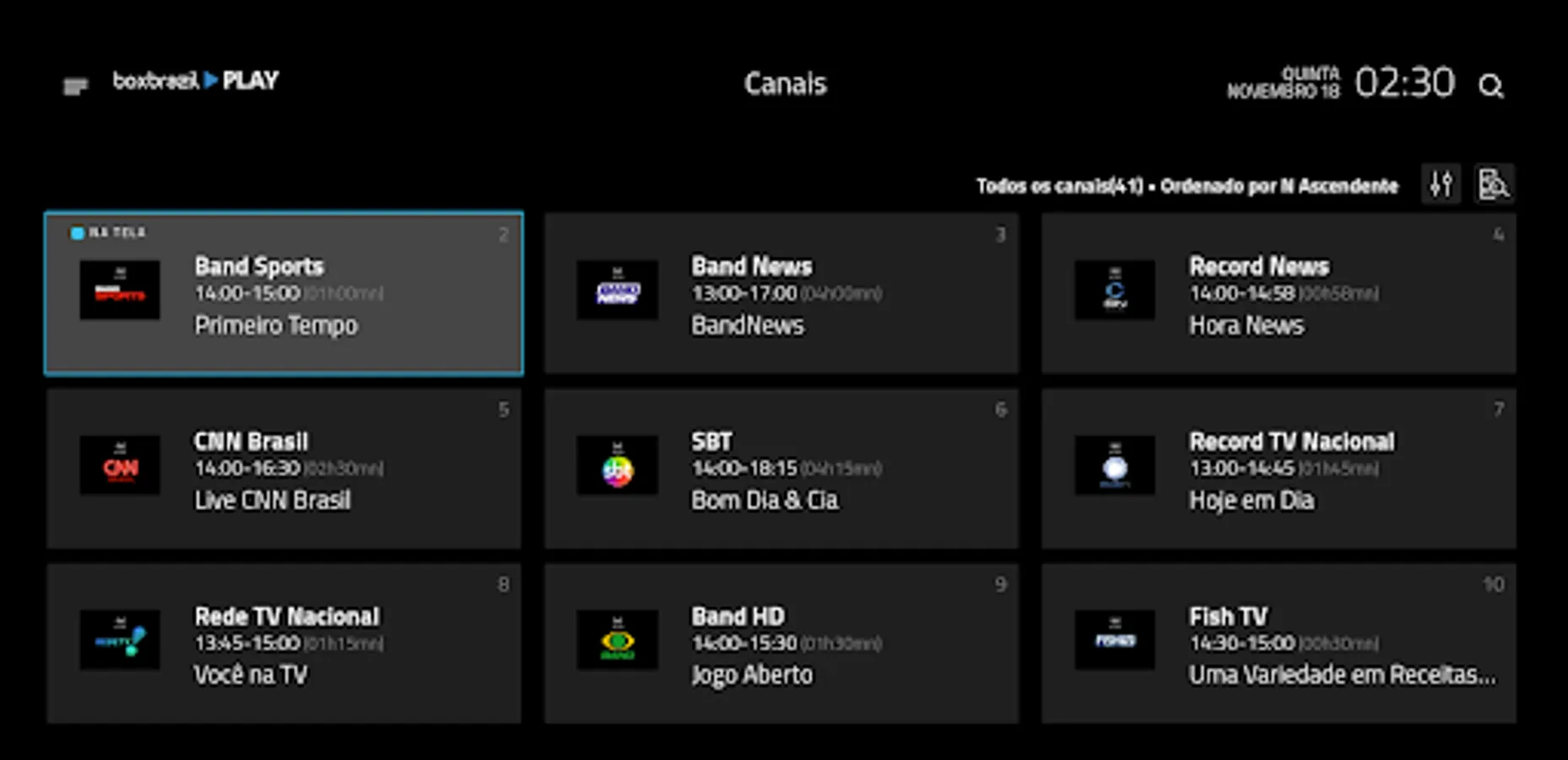Select the Record TV Nacional title
This screenshot has height=760, width=1568.
tap(1292, 442)
